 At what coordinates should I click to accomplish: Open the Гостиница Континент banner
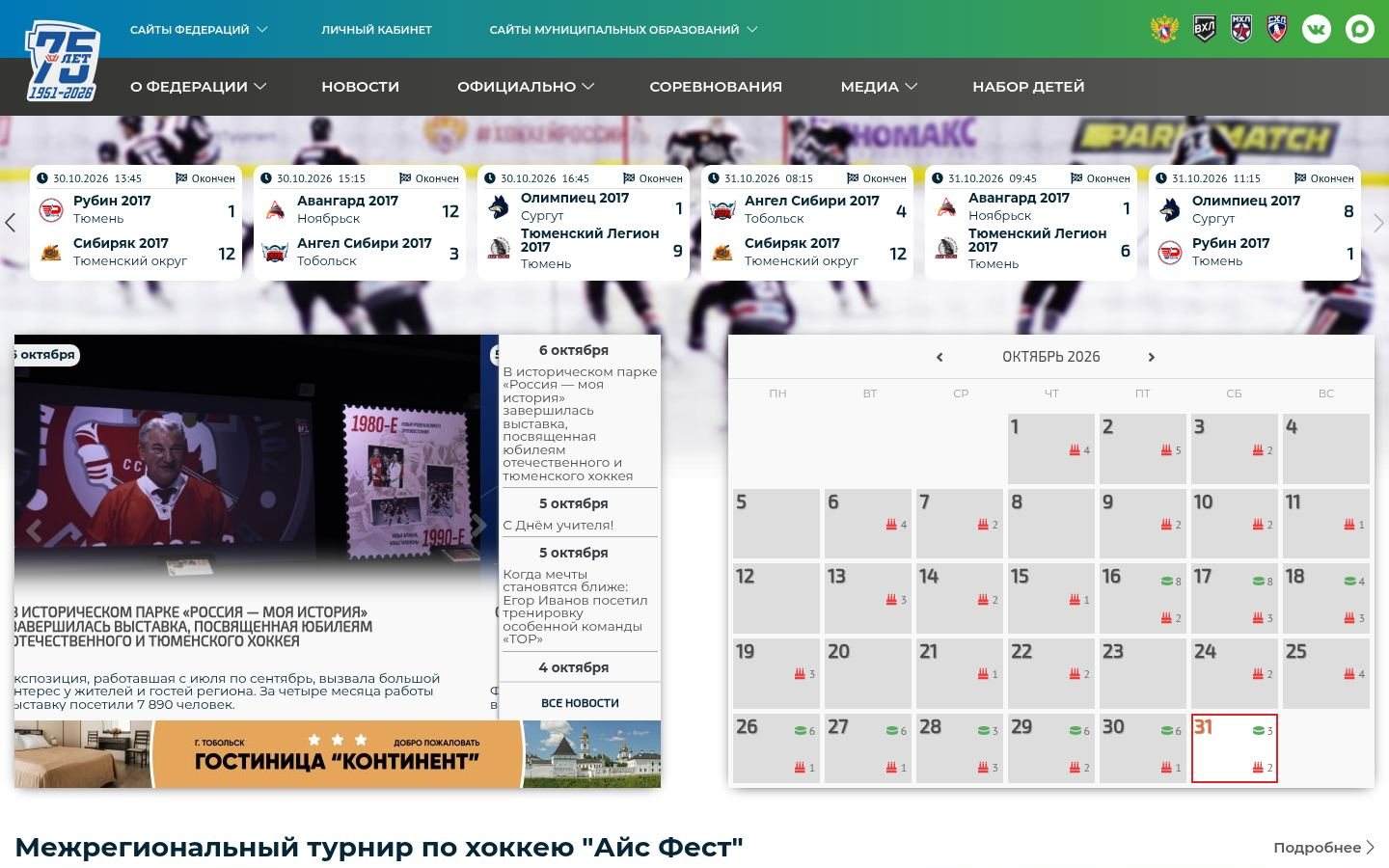(338, 754)
